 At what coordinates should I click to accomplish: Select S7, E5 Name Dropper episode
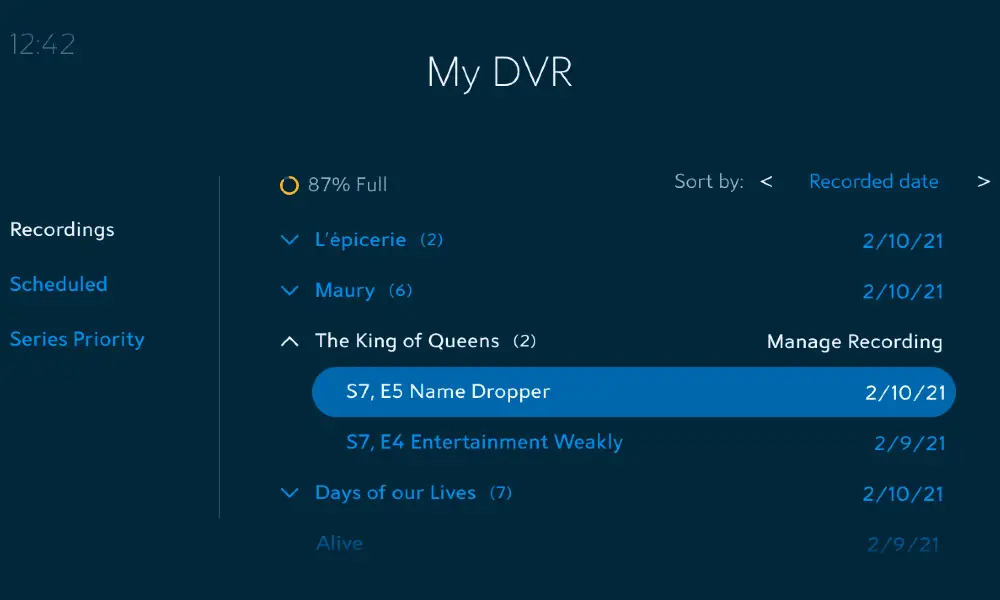[x=634, y=392]
